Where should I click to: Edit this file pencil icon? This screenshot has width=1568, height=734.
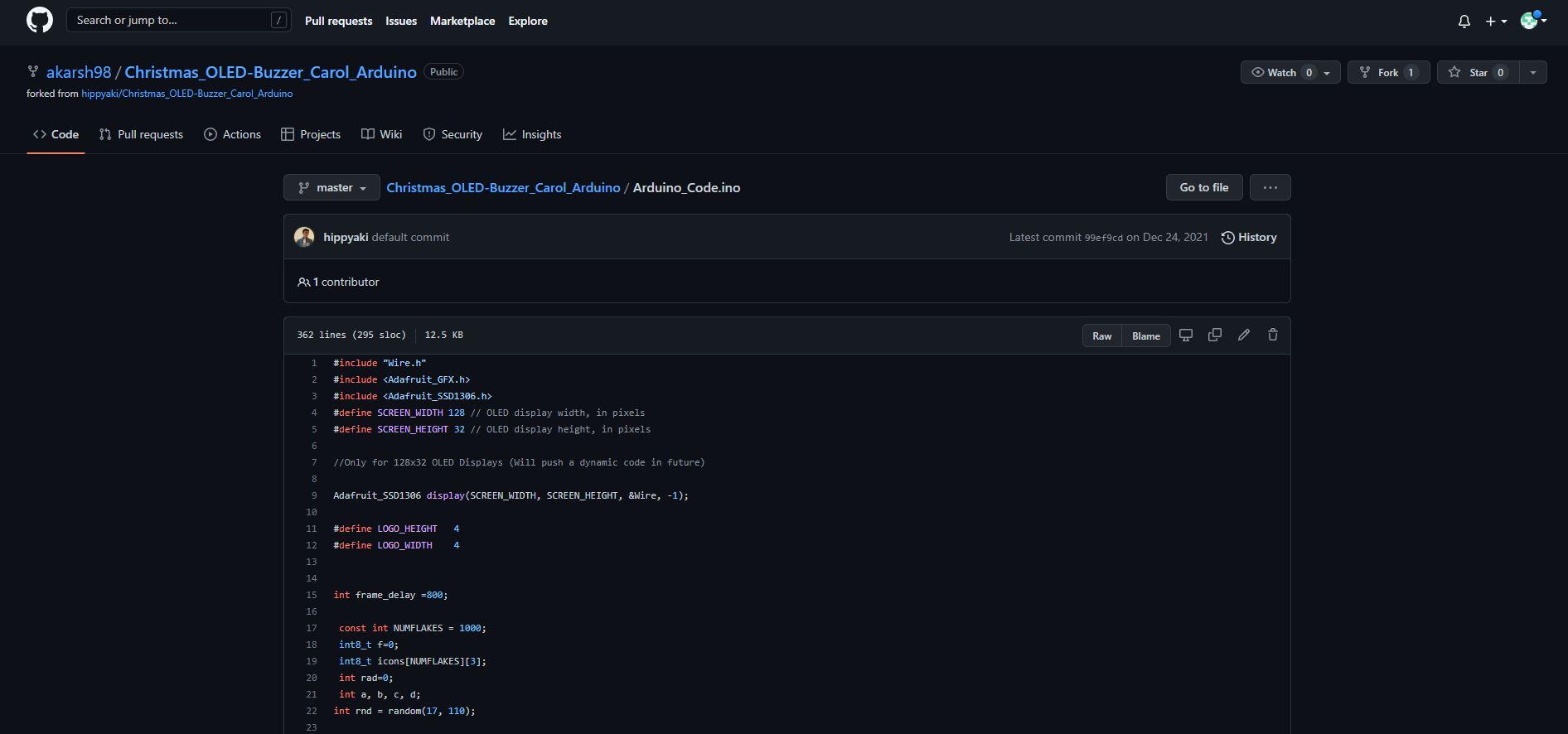1244,336
